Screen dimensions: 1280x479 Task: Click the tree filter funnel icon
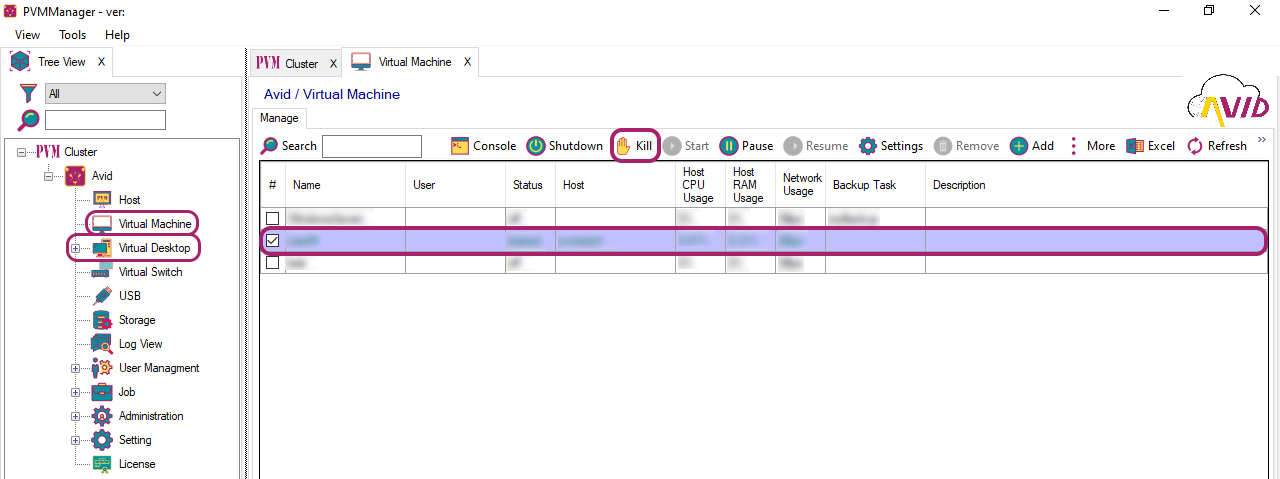[29, 94]
